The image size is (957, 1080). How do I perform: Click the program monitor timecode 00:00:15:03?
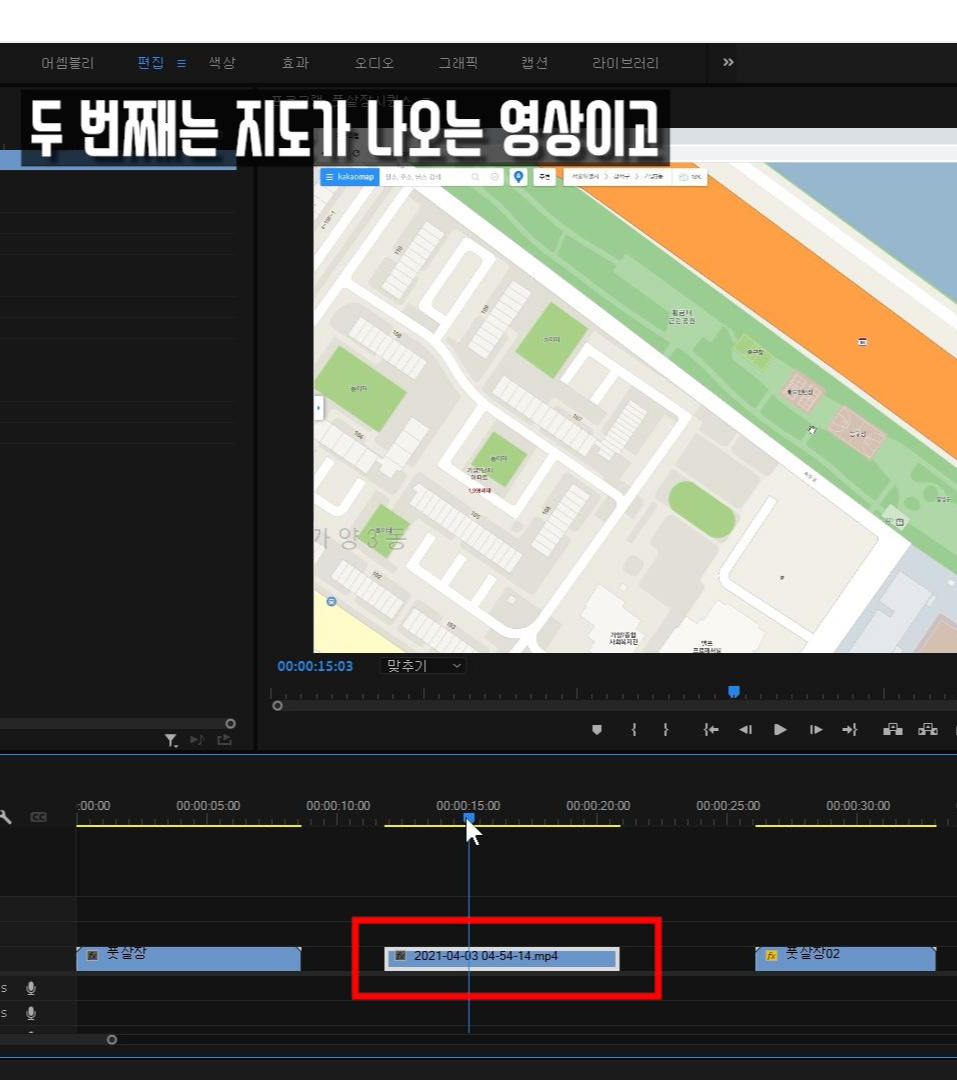[315, 666]
